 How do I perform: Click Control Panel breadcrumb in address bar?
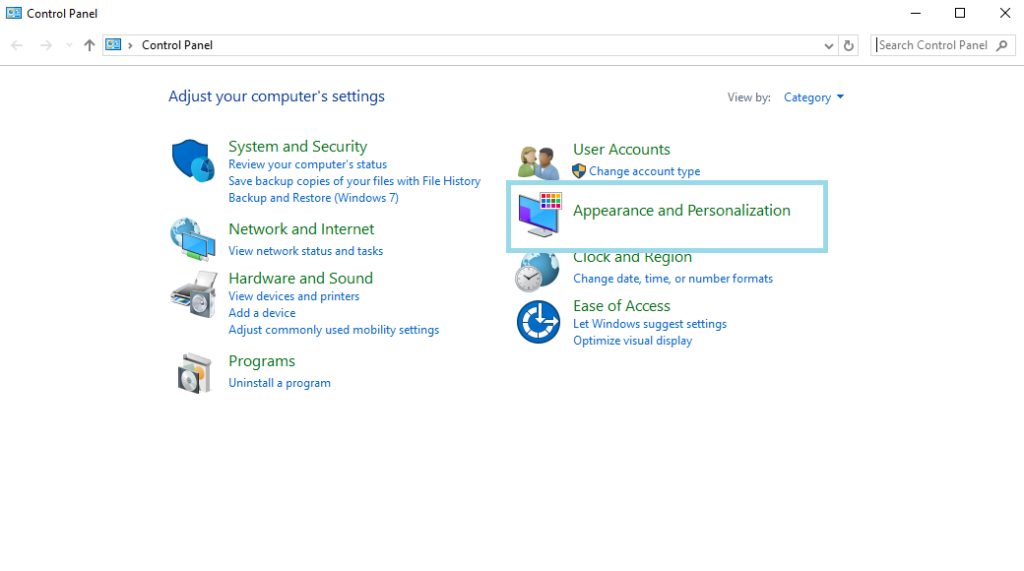(x=177, y=45)
